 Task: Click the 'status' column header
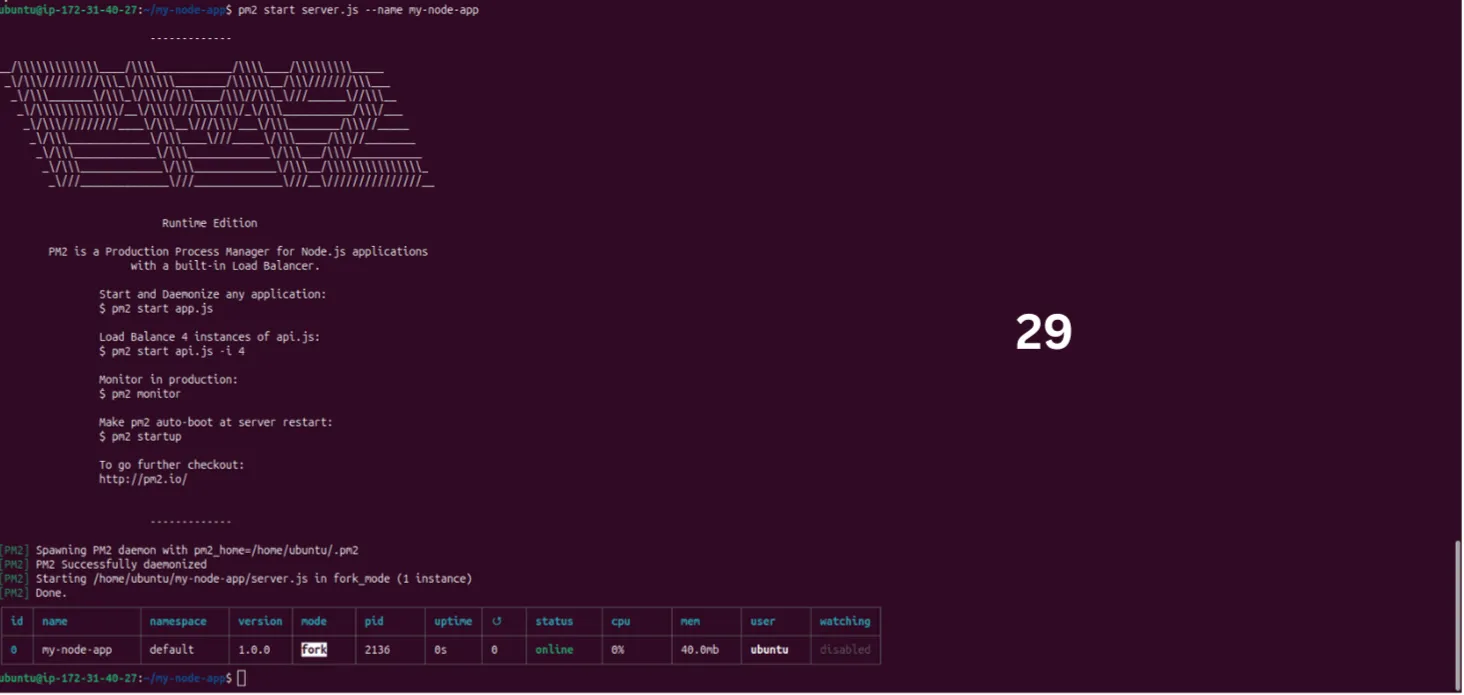pyautogui.click(x=554, y=621)
